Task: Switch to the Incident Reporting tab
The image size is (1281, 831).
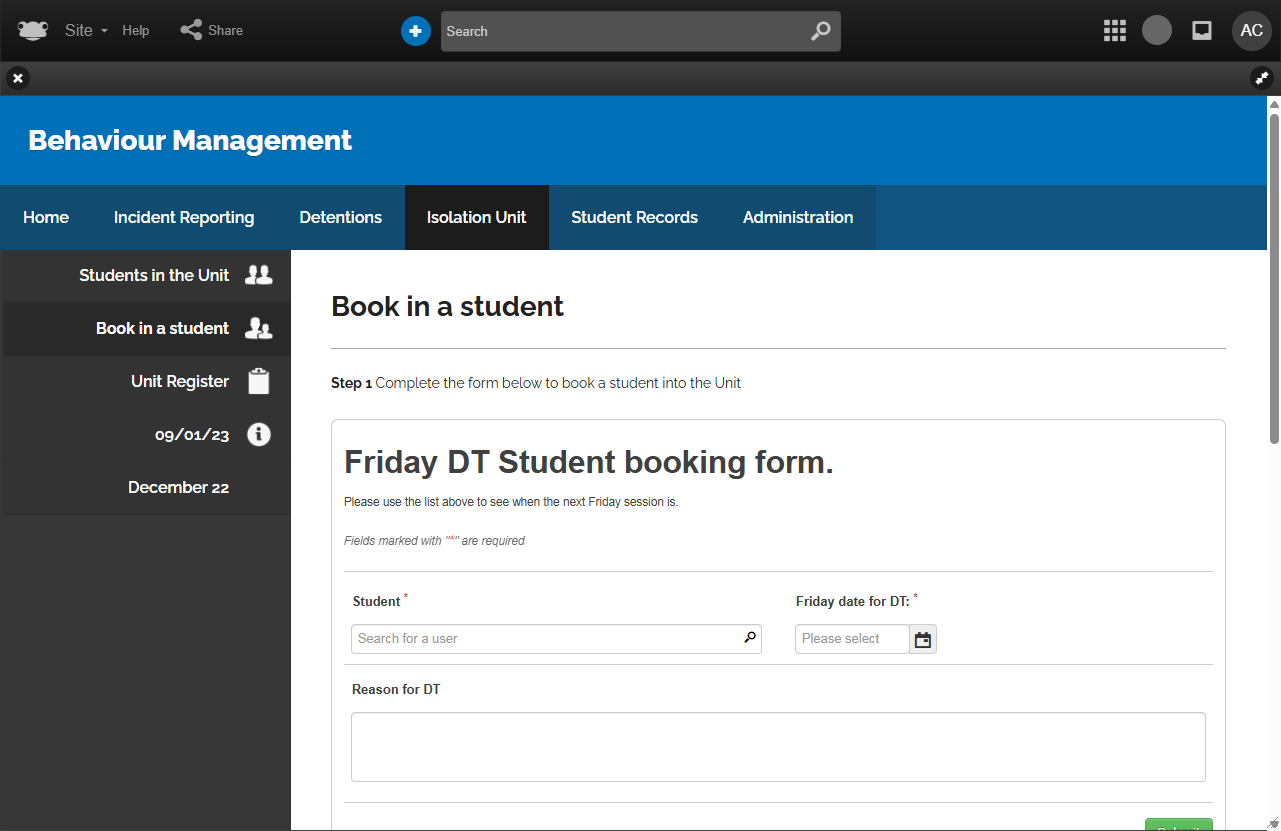Action: tap(184, 217)
